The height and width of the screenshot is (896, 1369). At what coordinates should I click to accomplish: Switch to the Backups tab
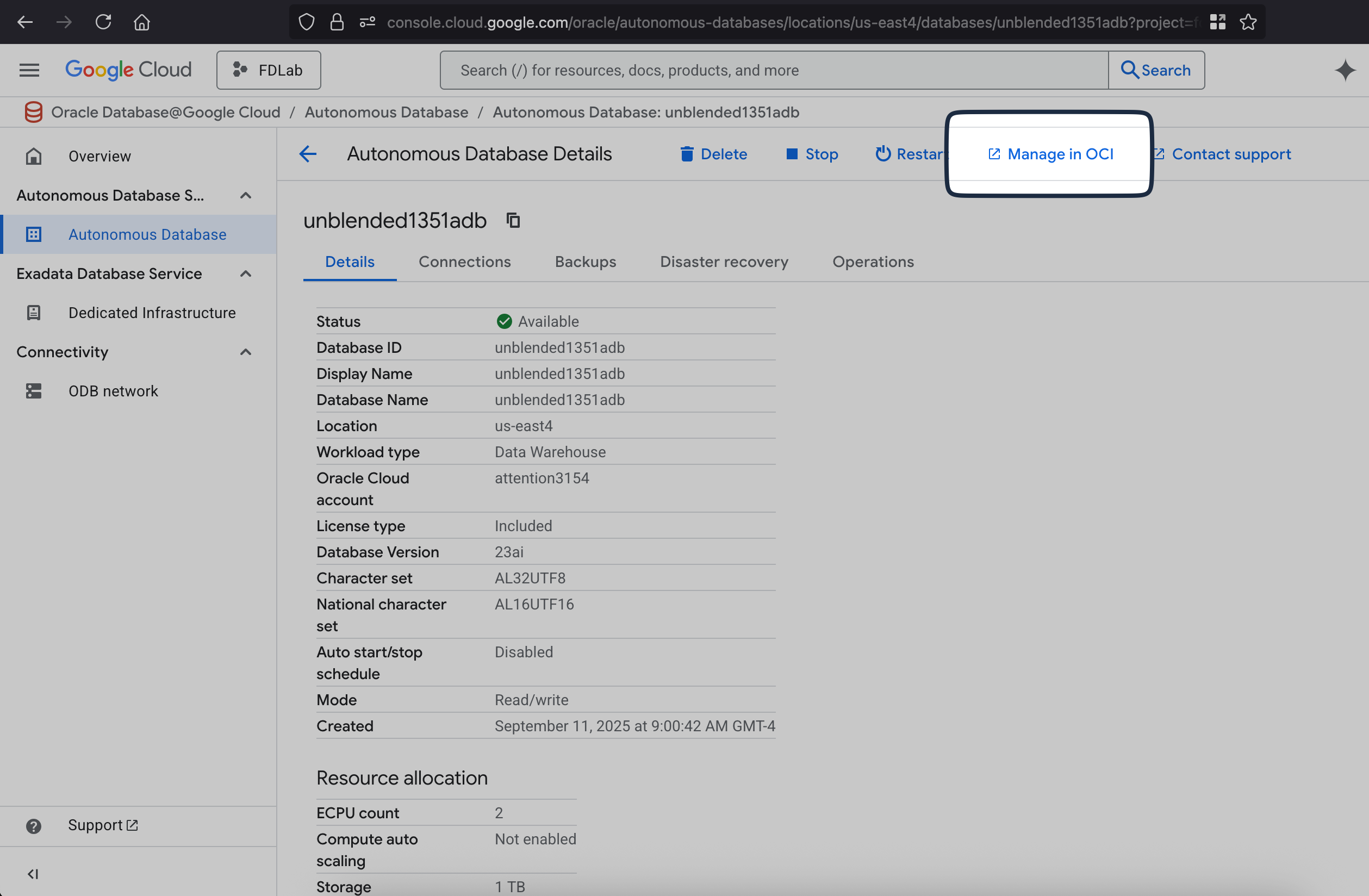585,262
